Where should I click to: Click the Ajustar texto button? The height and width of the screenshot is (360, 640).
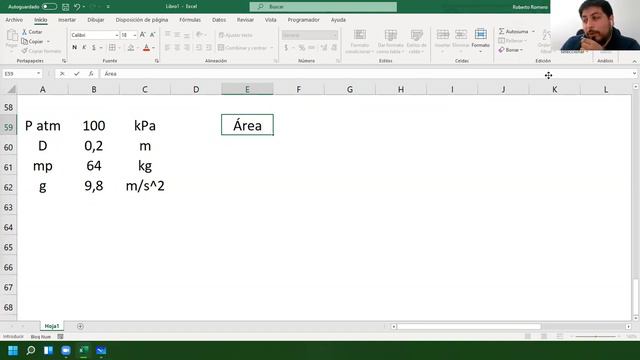[236, 35]
